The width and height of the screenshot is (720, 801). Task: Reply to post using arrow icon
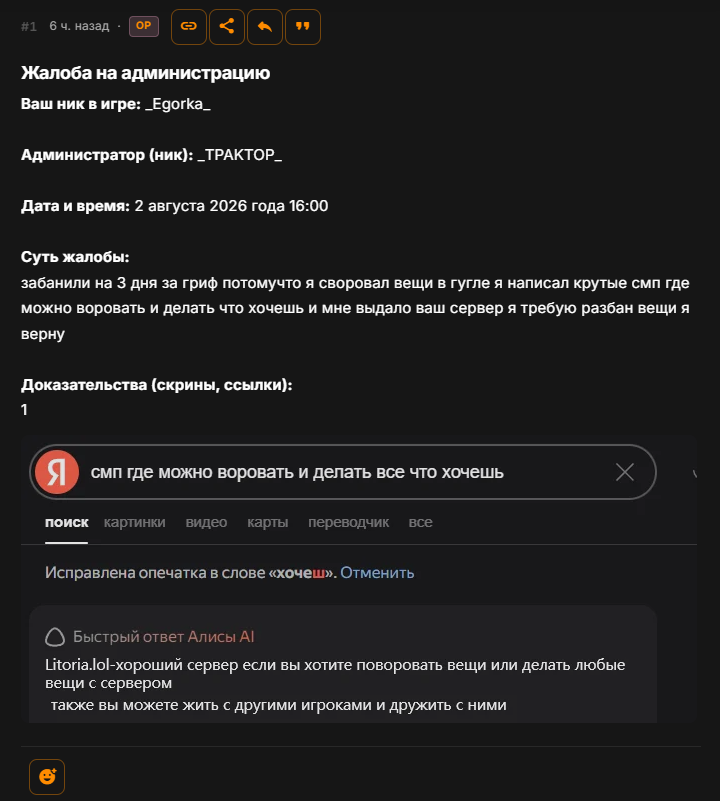tap(265, 27)
